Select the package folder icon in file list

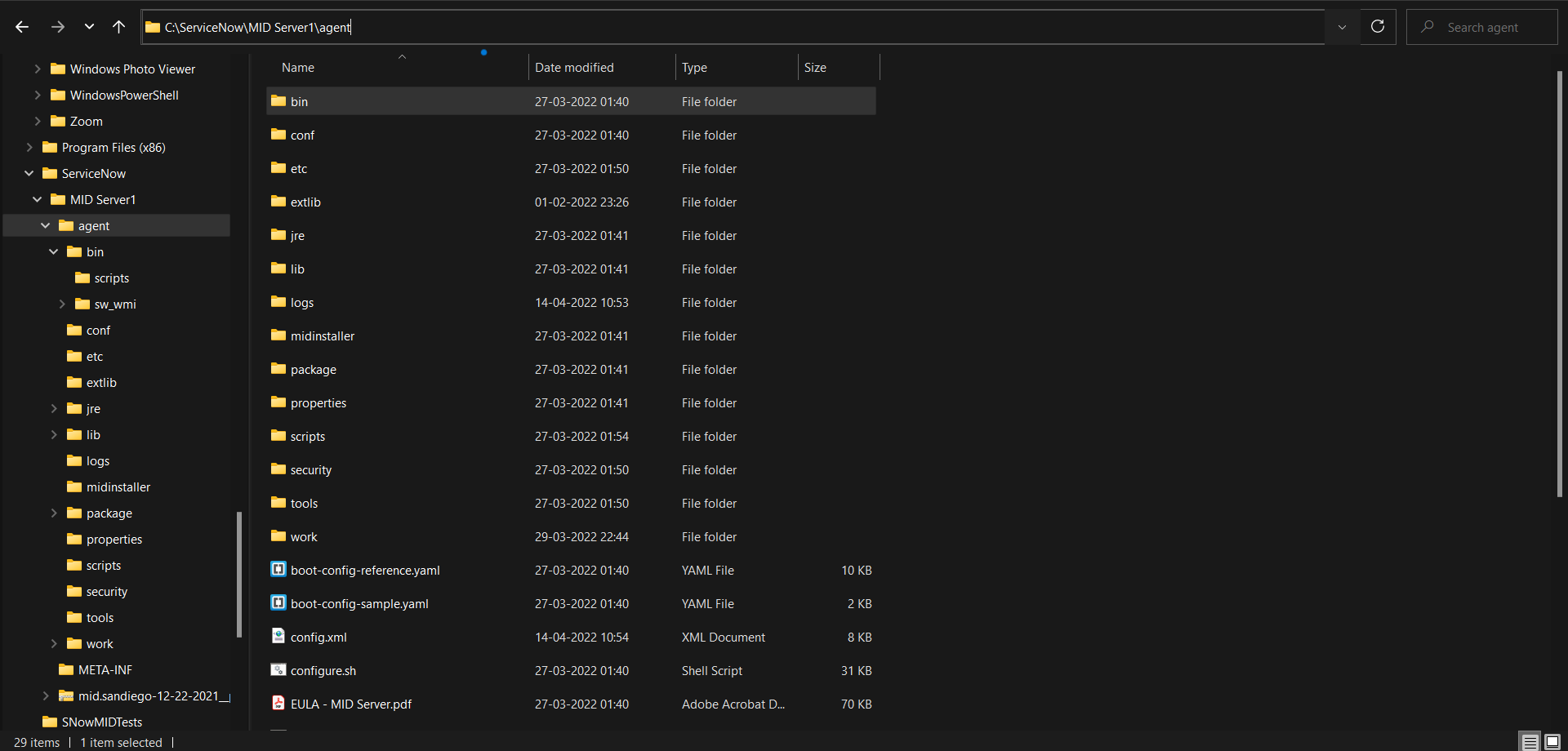pyautogui.click(x=278, y=369)
